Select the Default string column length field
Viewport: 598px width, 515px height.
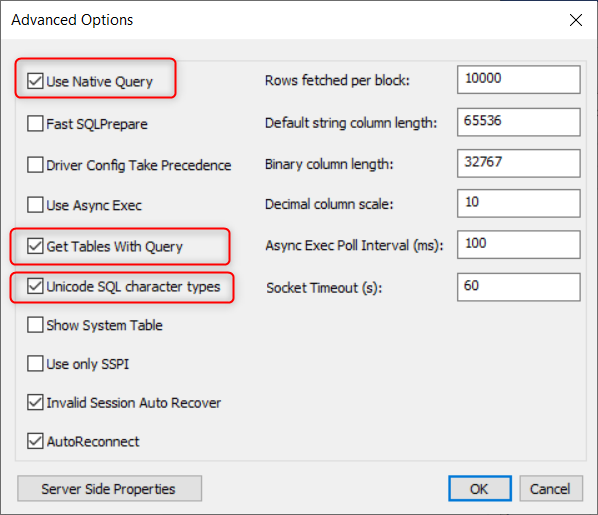coord(519,122)
